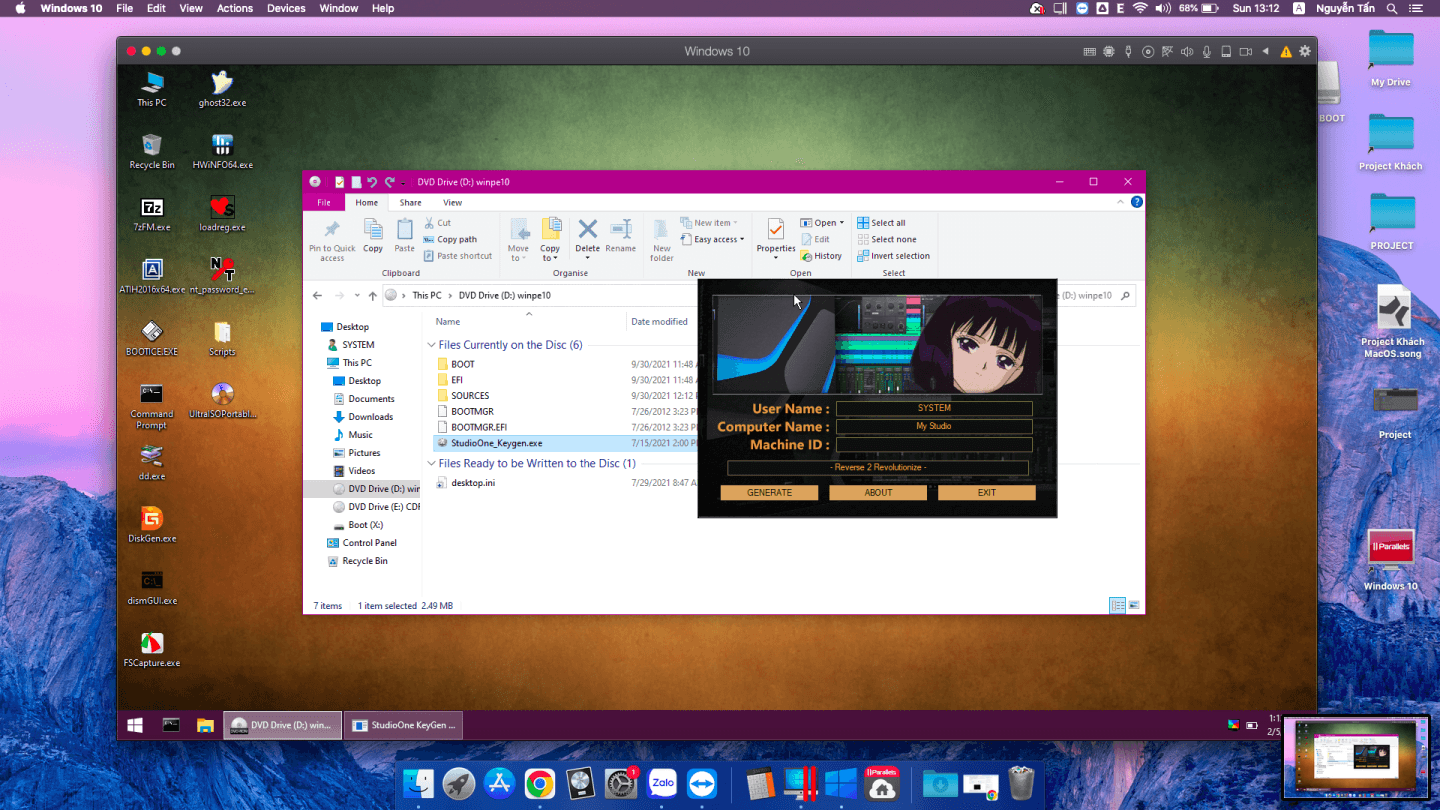1440x810 pixels.
Task: Open Zalo in the macOS Dock
Action: 662,784
